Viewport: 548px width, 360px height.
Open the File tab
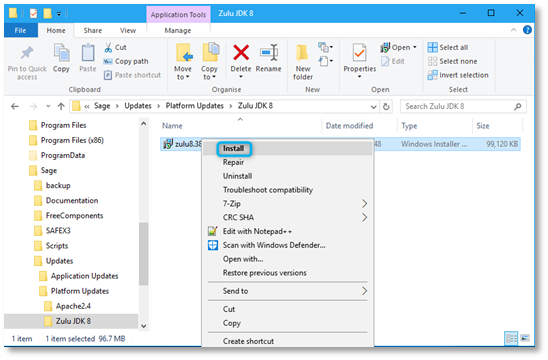click(21, 30)
